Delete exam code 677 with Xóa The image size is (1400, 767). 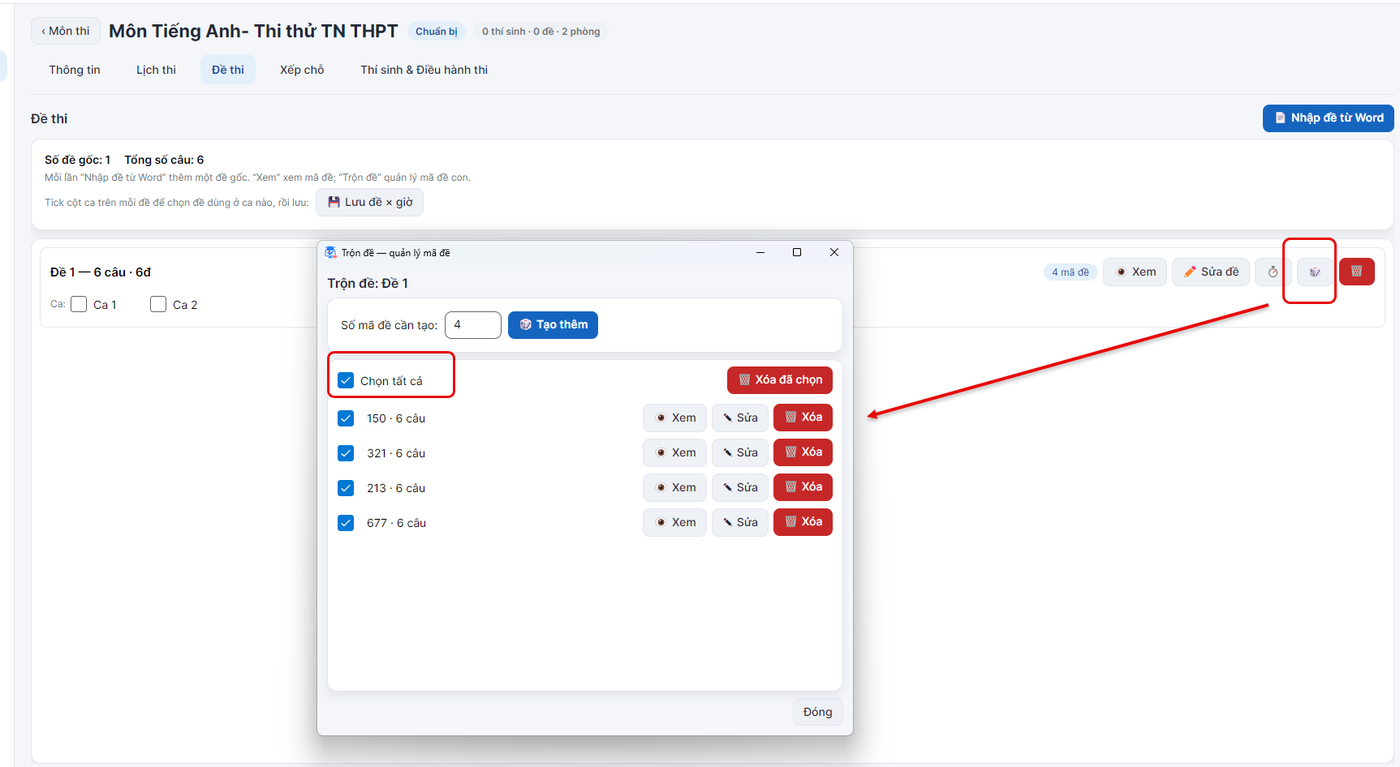[803, 522]
